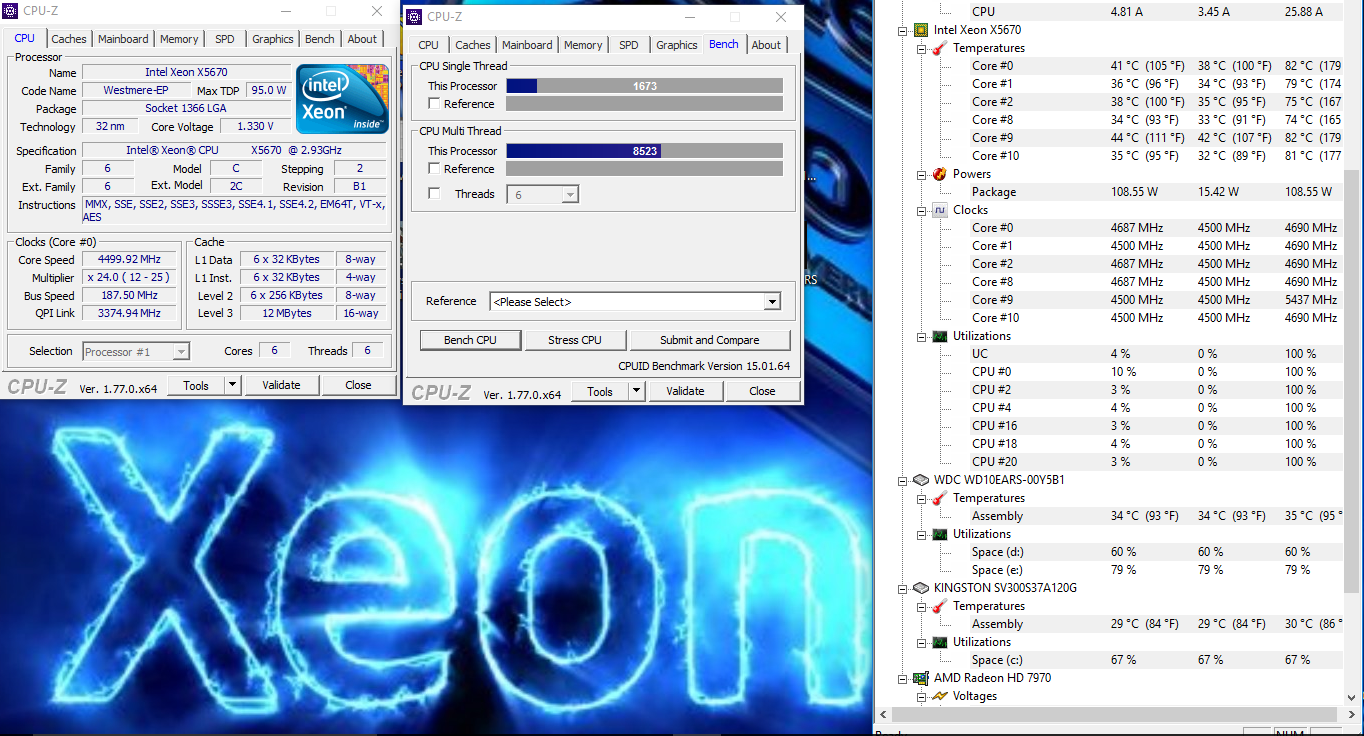Click the Utilizations icon under WDC WD10EARS-00Y5B1

tap(939, 534)
